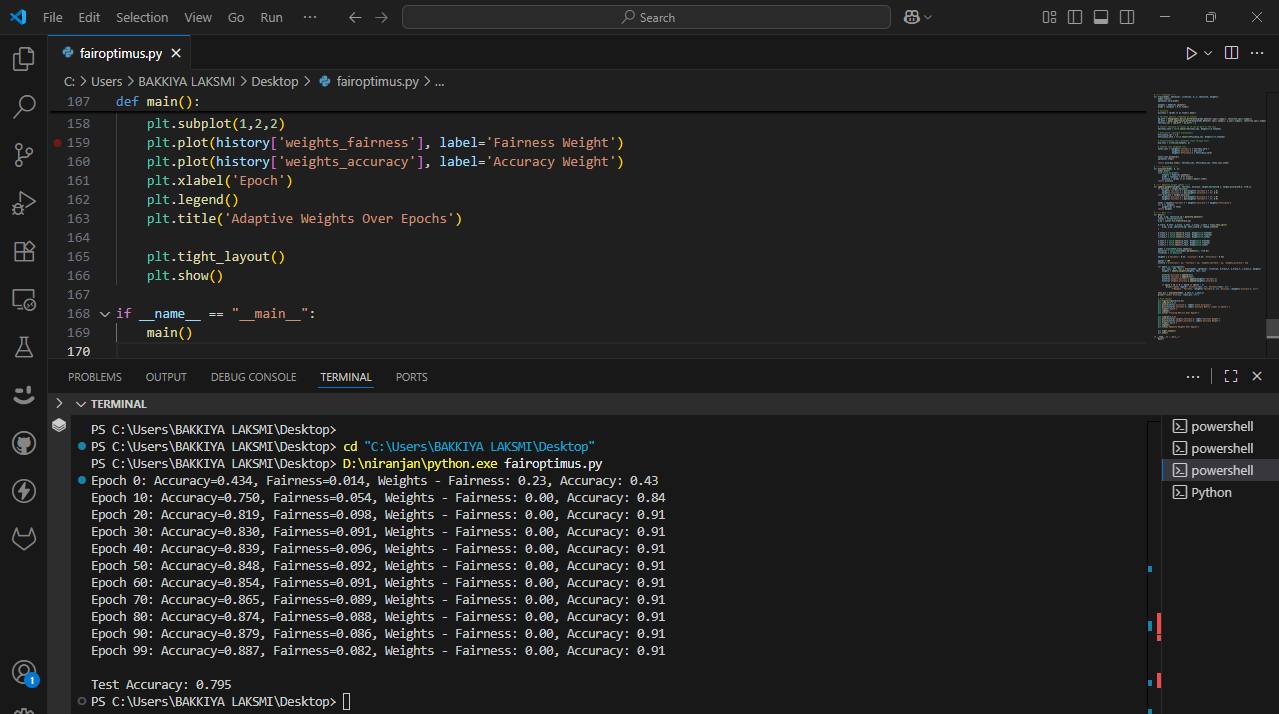Image resolution: width=1279 pixels, height=714 pixels.
Task: Switch to the PROBLEMS panel tab
Action: tap(95, 377)
